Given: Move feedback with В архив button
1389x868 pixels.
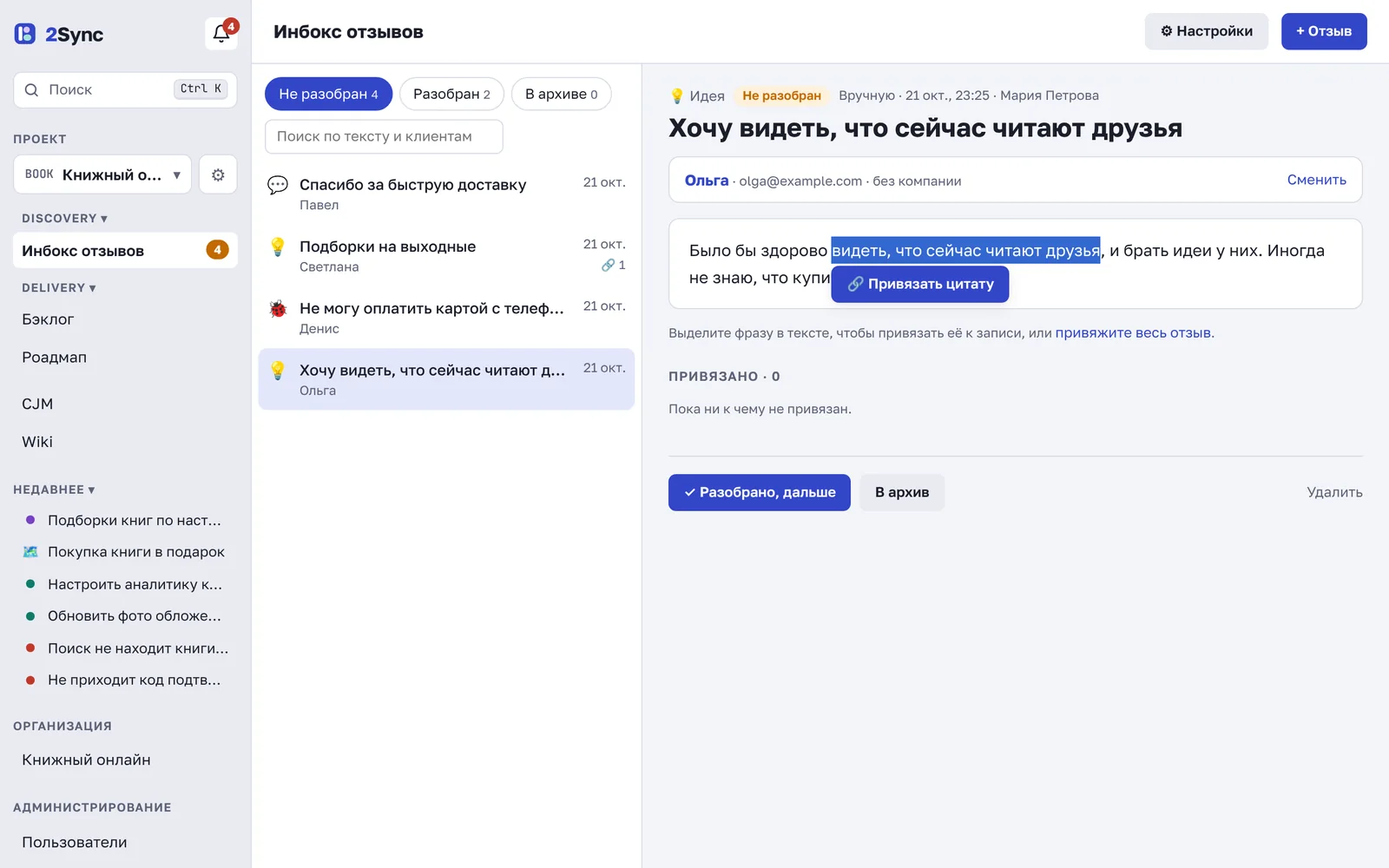Looking at the screenshot, I should (x=902, y=492).
